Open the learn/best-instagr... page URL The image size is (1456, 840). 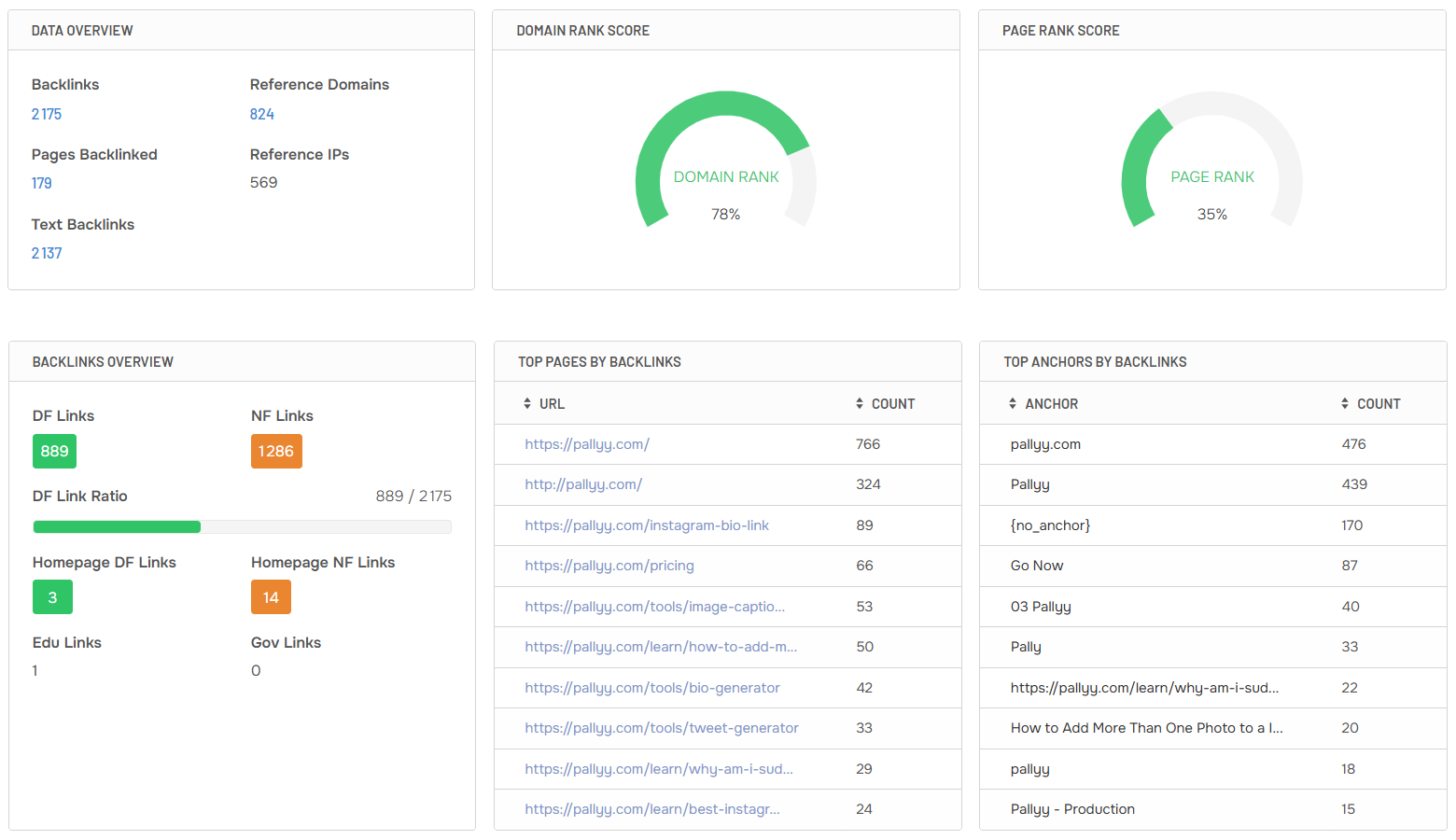click(652, 809)
